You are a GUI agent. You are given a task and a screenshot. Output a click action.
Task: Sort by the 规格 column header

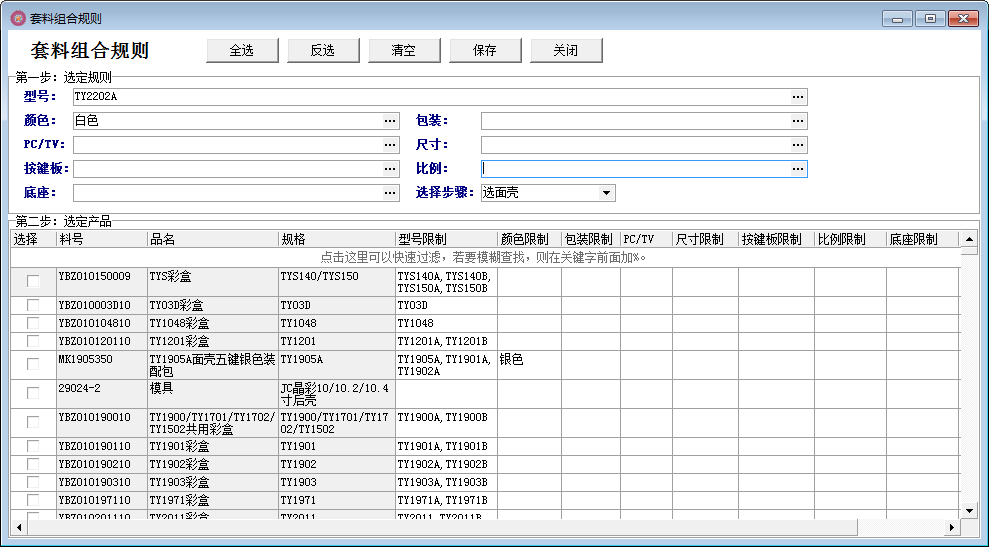pyautogui.click(x=337, y=239)
